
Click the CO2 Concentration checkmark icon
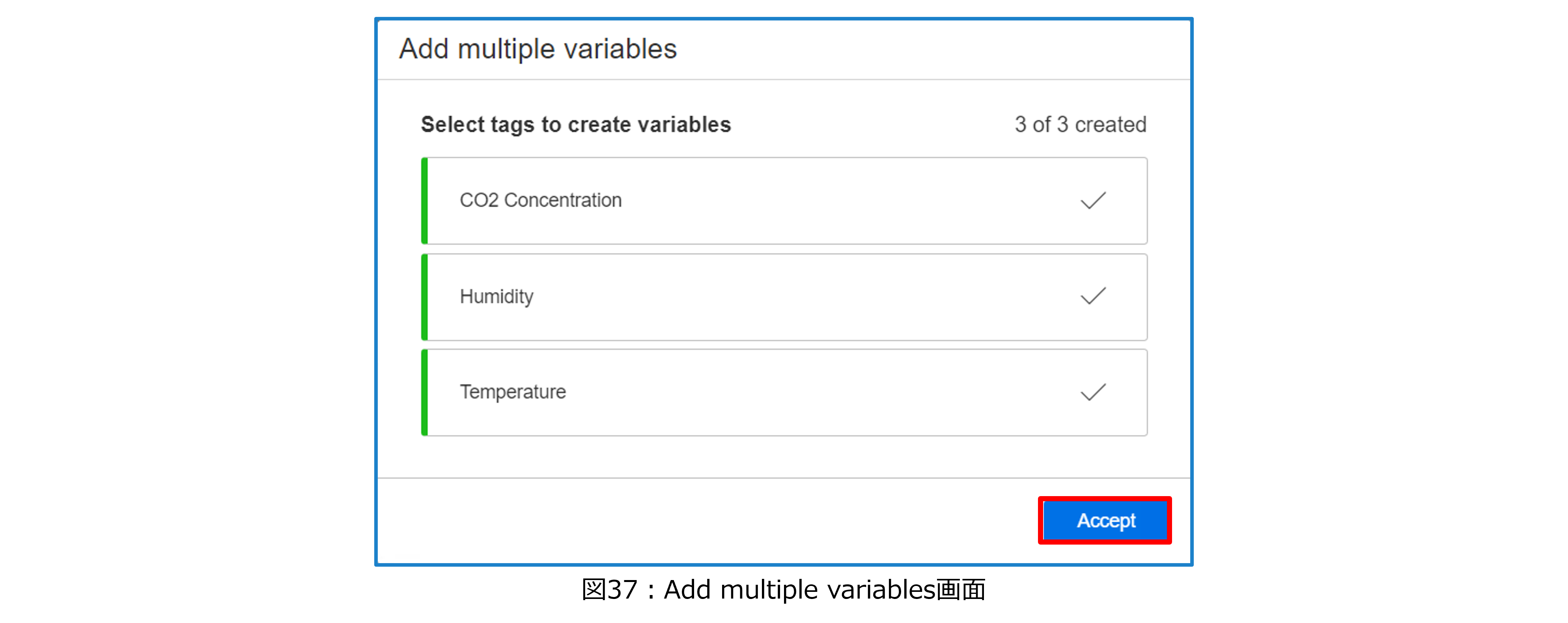(1093, 201)
